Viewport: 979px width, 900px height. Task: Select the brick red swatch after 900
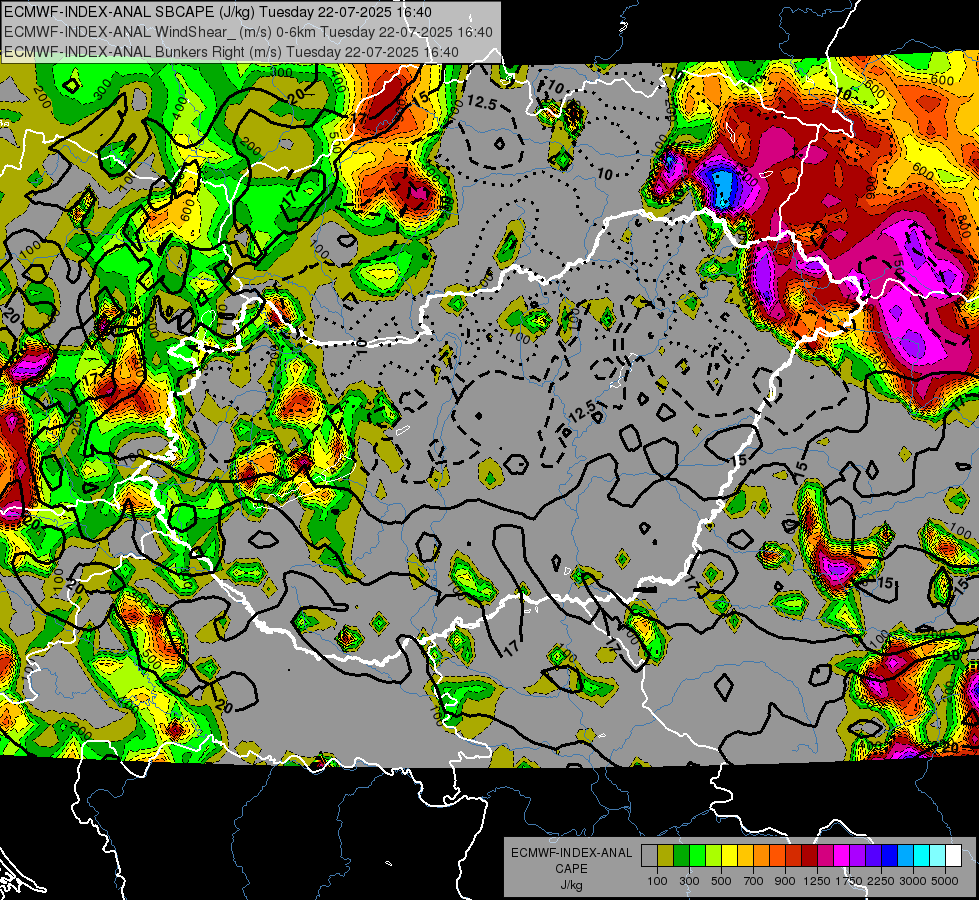794,856
